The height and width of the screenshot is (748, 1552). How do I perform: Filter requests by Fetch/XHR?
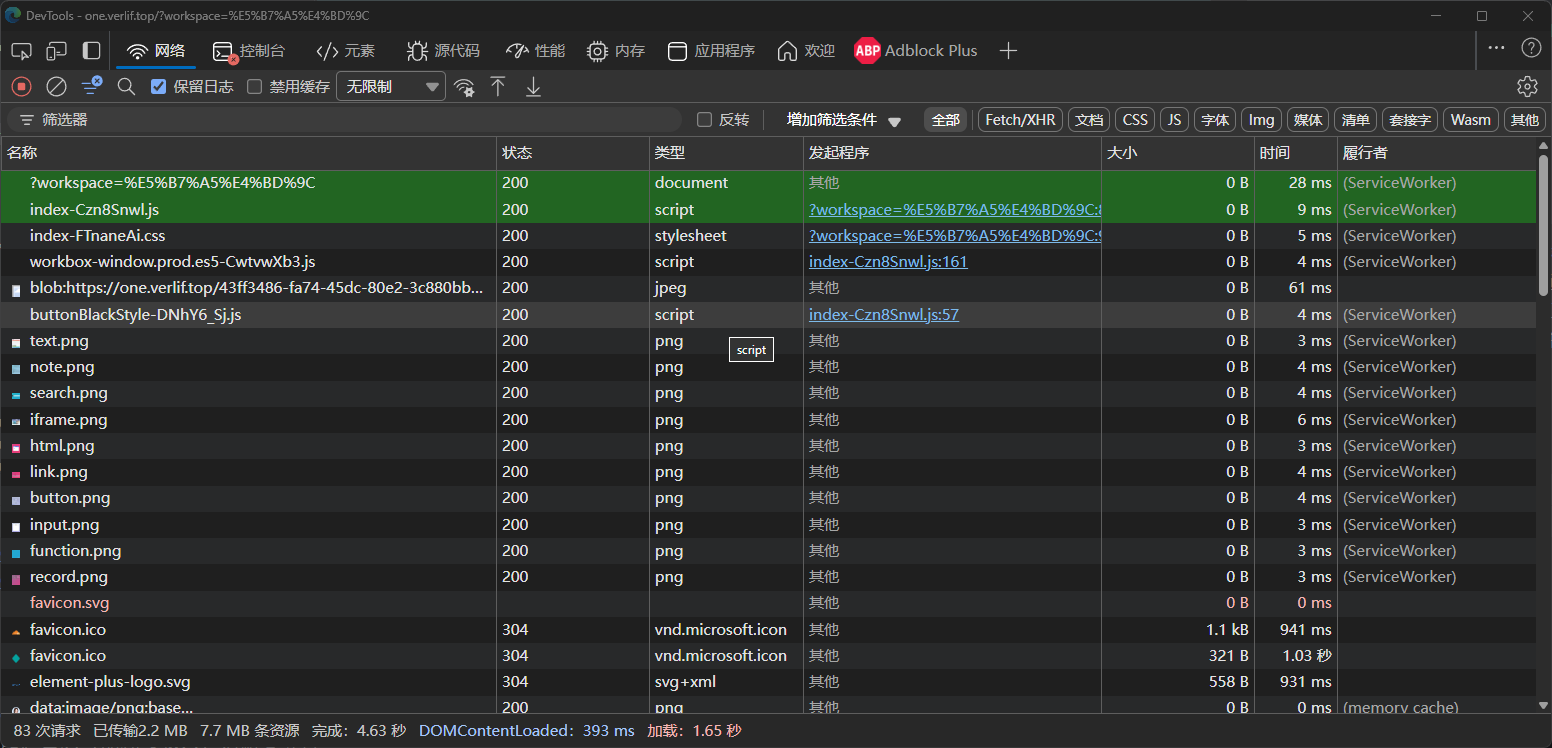(x=1020, y=120)
